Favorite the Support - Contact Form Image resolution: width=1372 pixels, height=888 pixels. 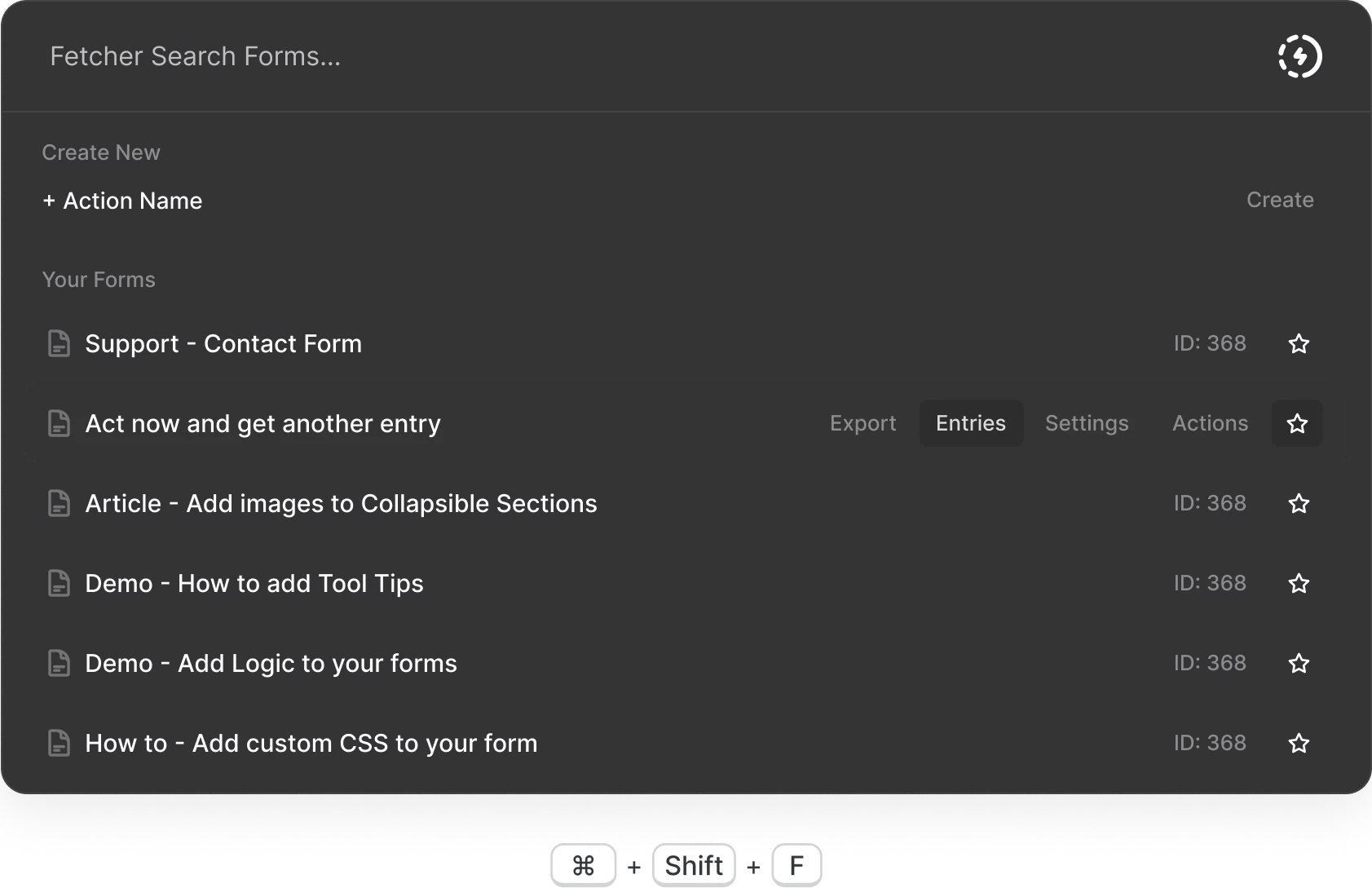click(x=1299, y=343)
